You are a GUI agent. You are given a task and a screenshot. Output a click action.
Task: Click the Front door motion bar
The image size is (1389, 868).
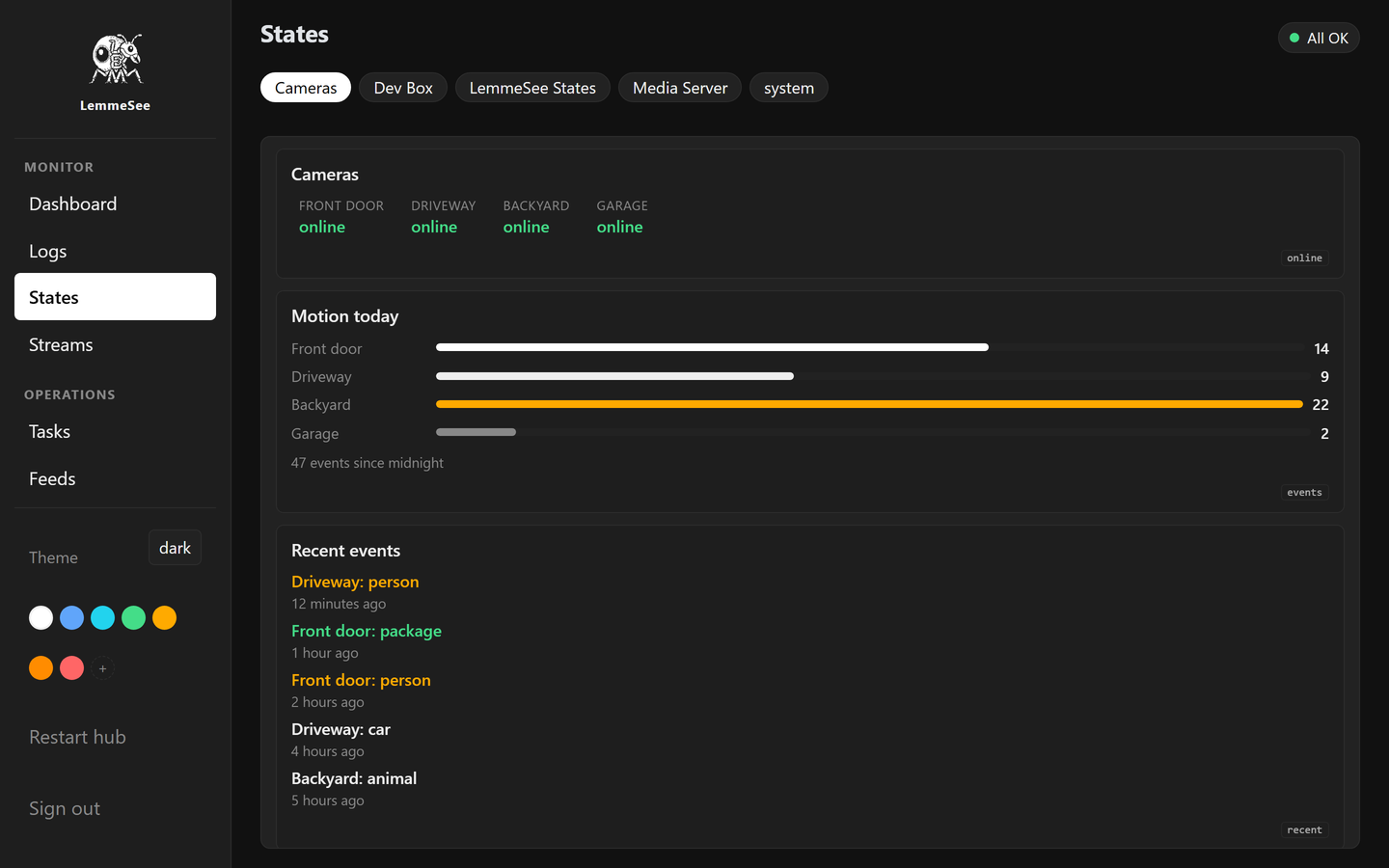(712, 347)
